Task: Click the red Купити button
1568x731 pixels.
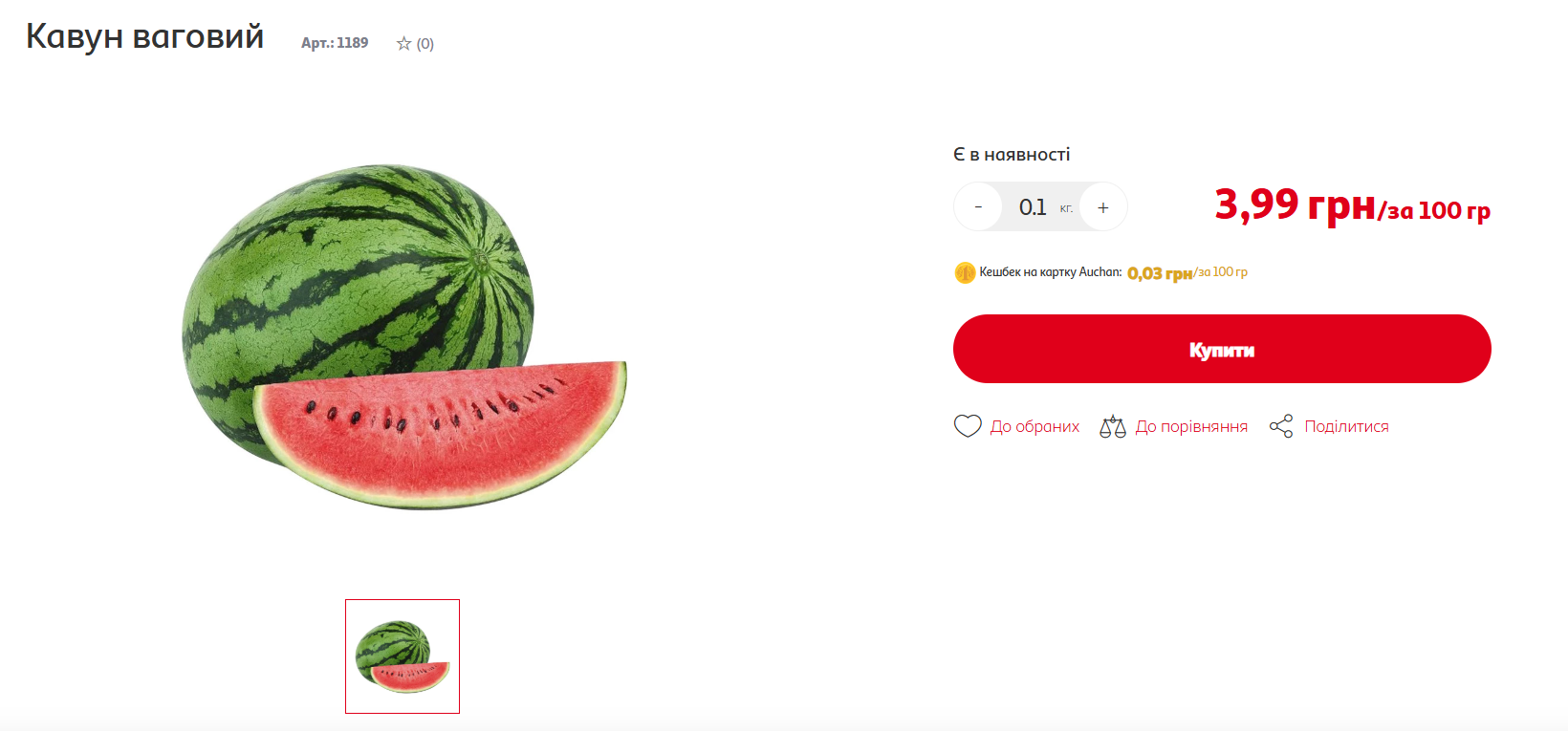Action: (x=1222, y=349)
